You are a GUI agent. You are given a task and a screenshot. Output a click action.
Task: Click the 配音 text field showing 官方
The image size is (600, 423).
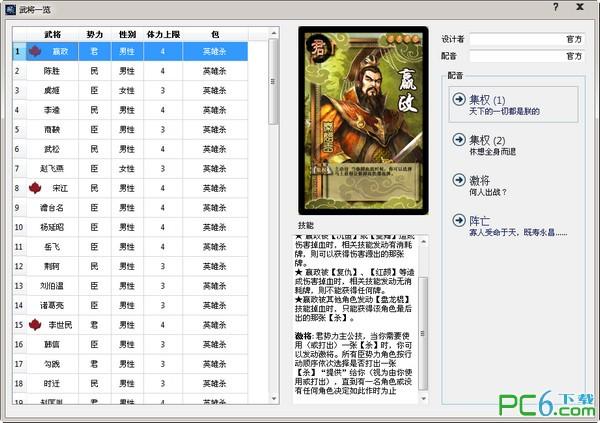(x=527, y=56)
